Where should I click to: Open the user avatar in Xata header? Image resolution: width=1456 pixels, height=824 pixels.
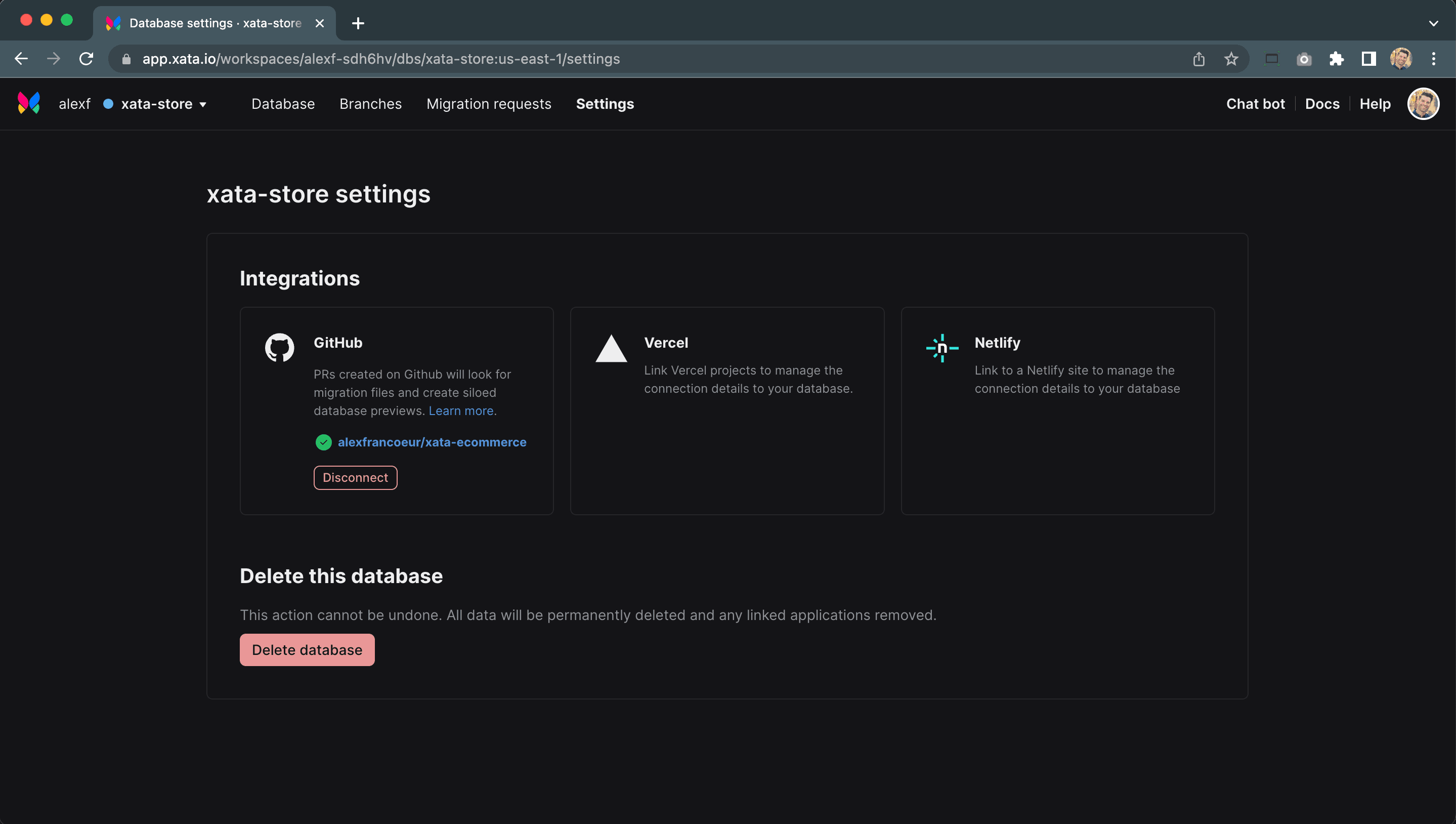pos(1423,104)
